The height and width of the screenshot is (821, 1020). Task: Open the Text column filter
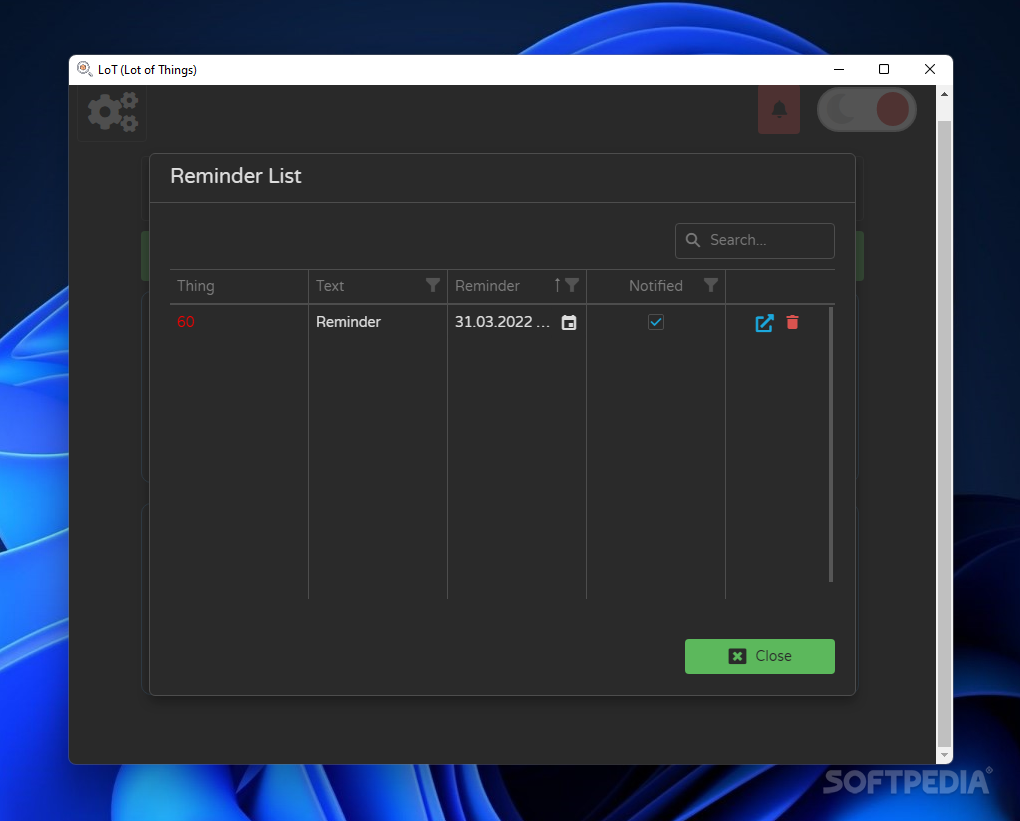tap(433, 285)
